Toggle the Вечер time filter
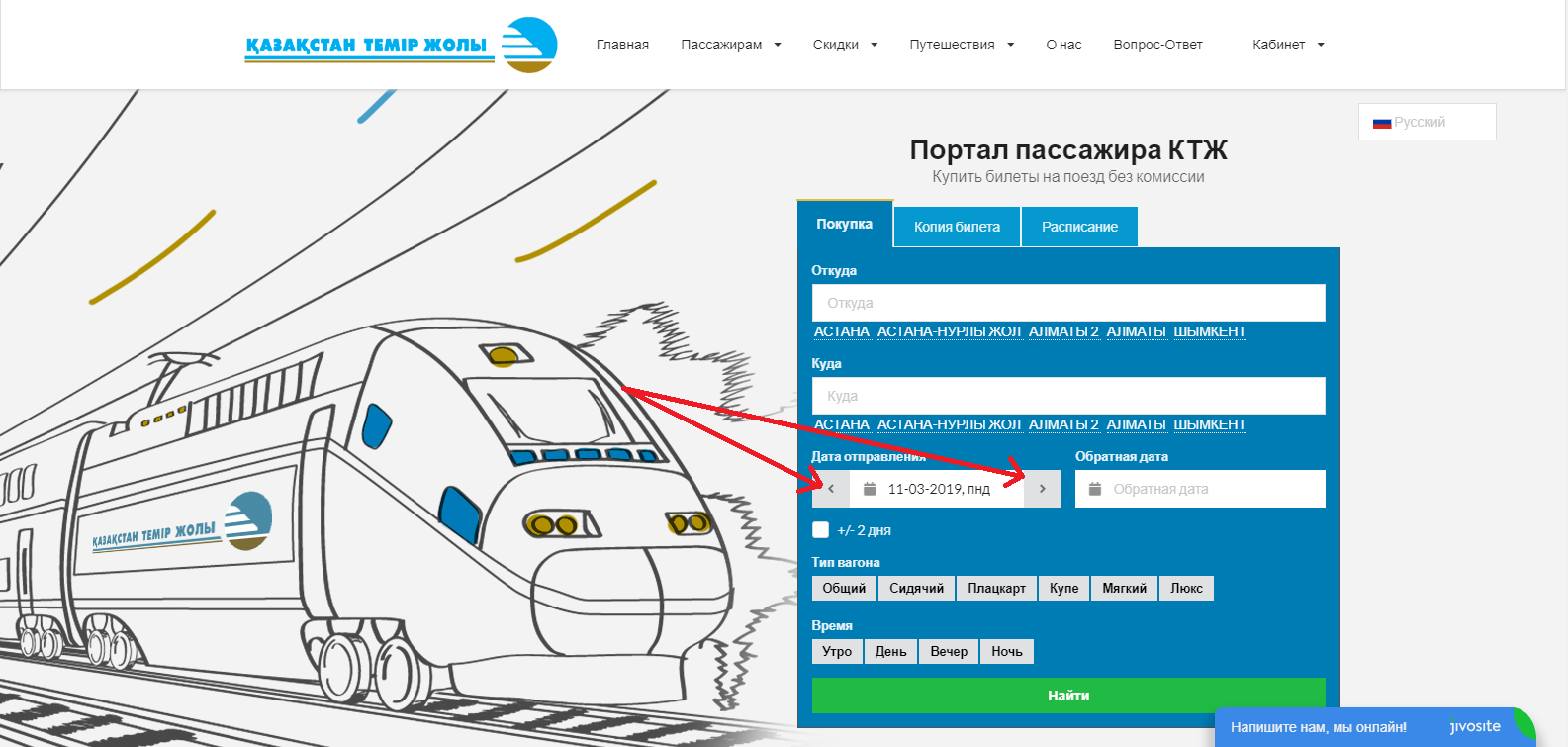 pyautogui.click(x=949, y=651)
